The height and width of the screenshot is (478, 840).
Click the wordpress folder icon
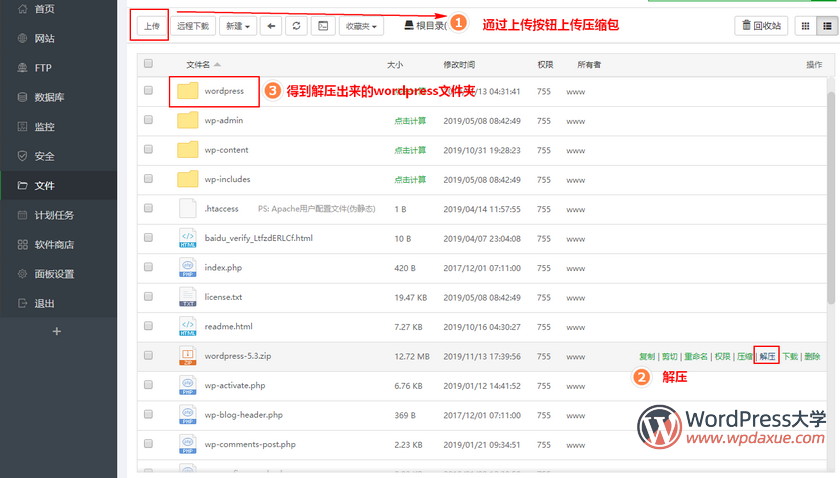[x=188, y=91]
